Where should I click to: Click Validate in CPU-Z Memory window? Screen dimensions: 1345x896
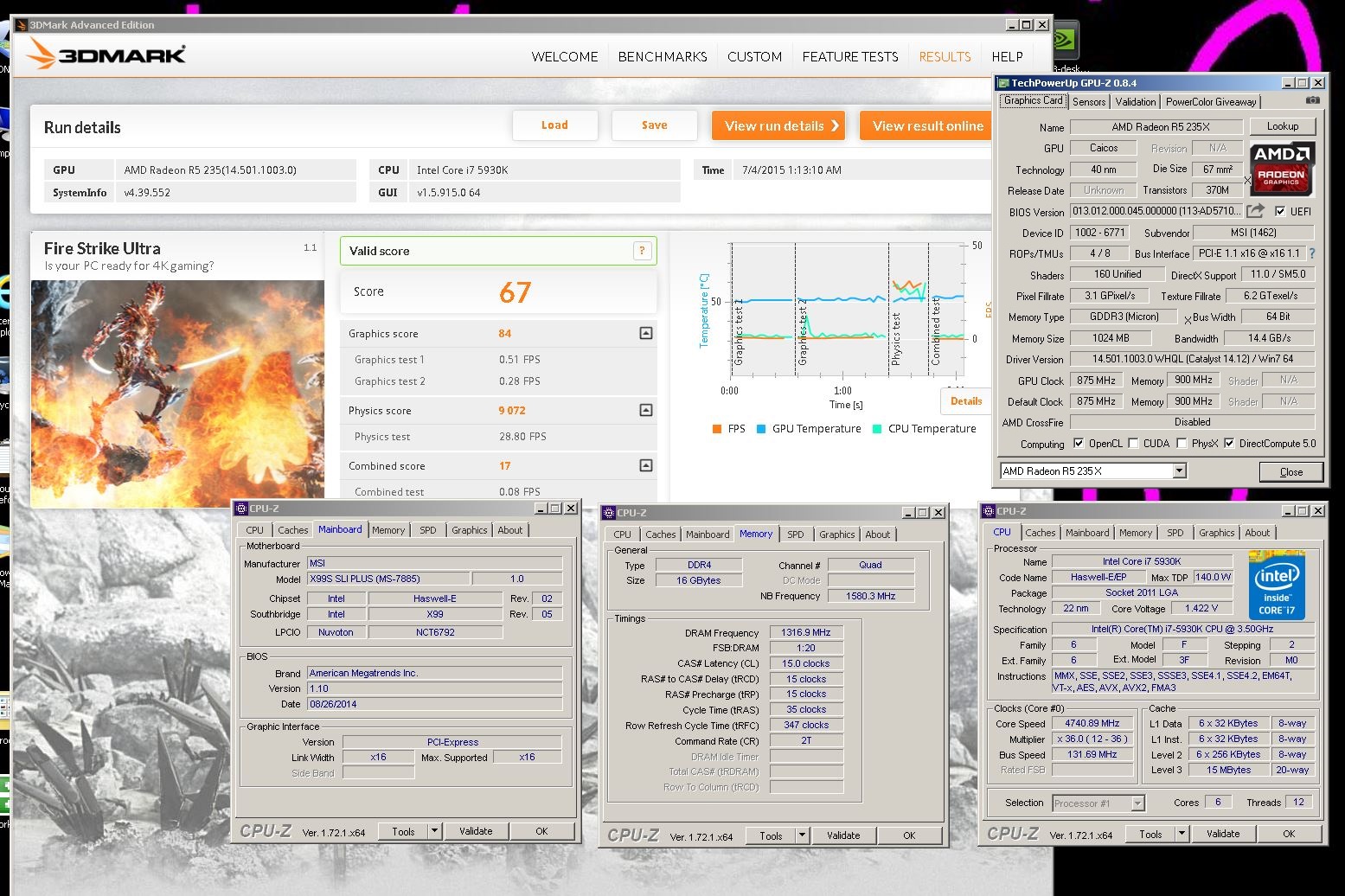click(843, 835)
